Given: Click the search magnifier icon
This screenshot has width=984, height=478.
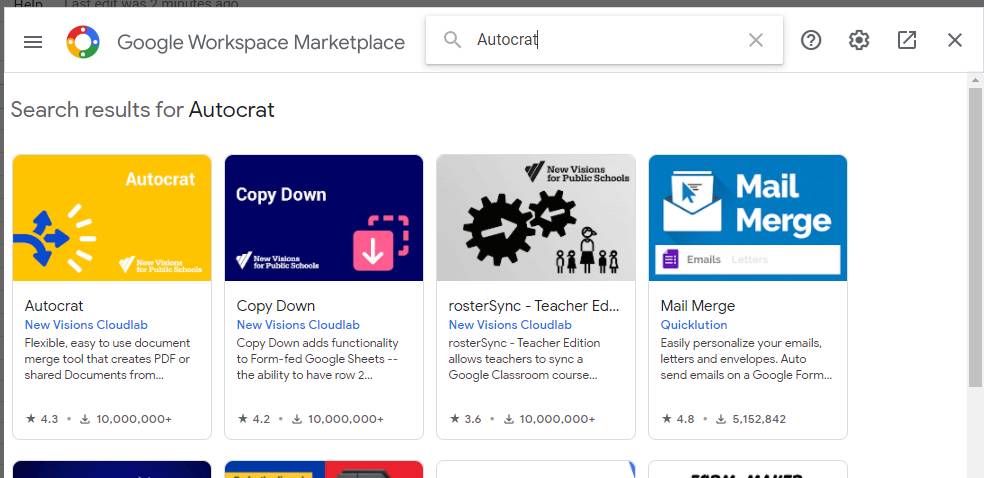Looking at the screenshot, I should point(452,40).
